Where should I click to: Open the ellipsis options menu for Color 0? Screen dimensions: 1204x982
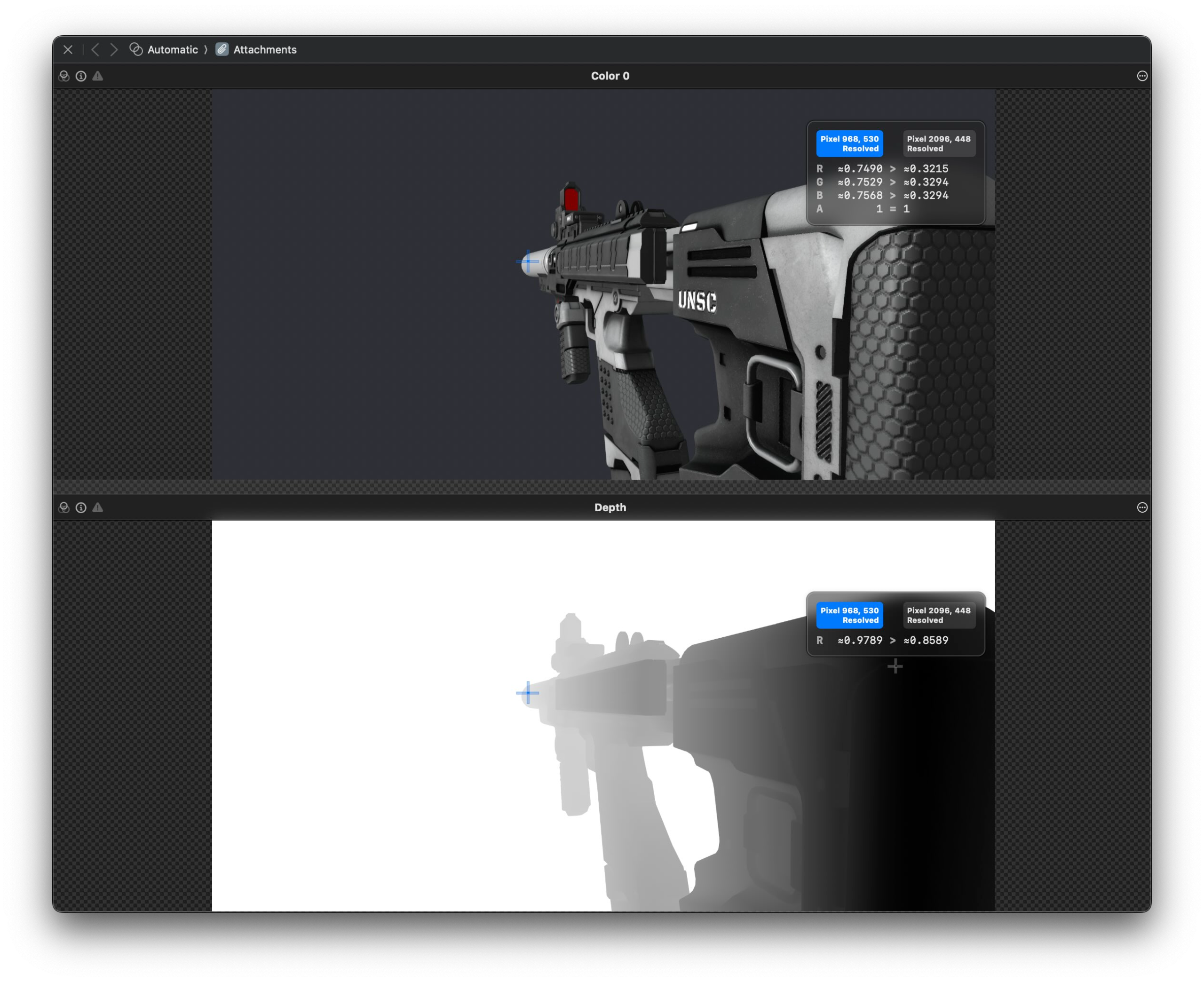pos(1142,76)
